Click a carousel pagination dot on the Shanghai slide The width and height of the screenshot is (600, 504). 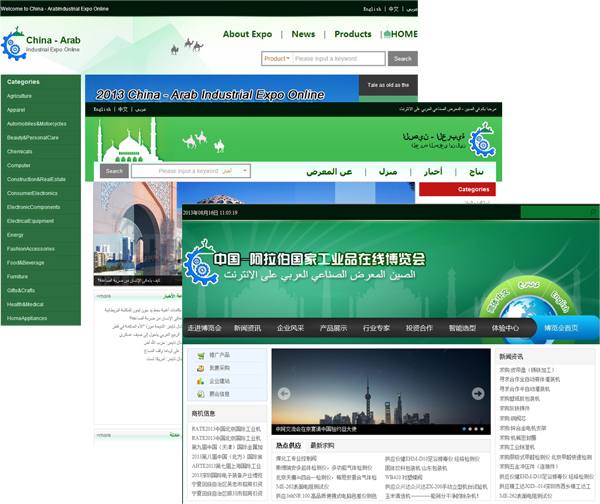coord(472,429)
